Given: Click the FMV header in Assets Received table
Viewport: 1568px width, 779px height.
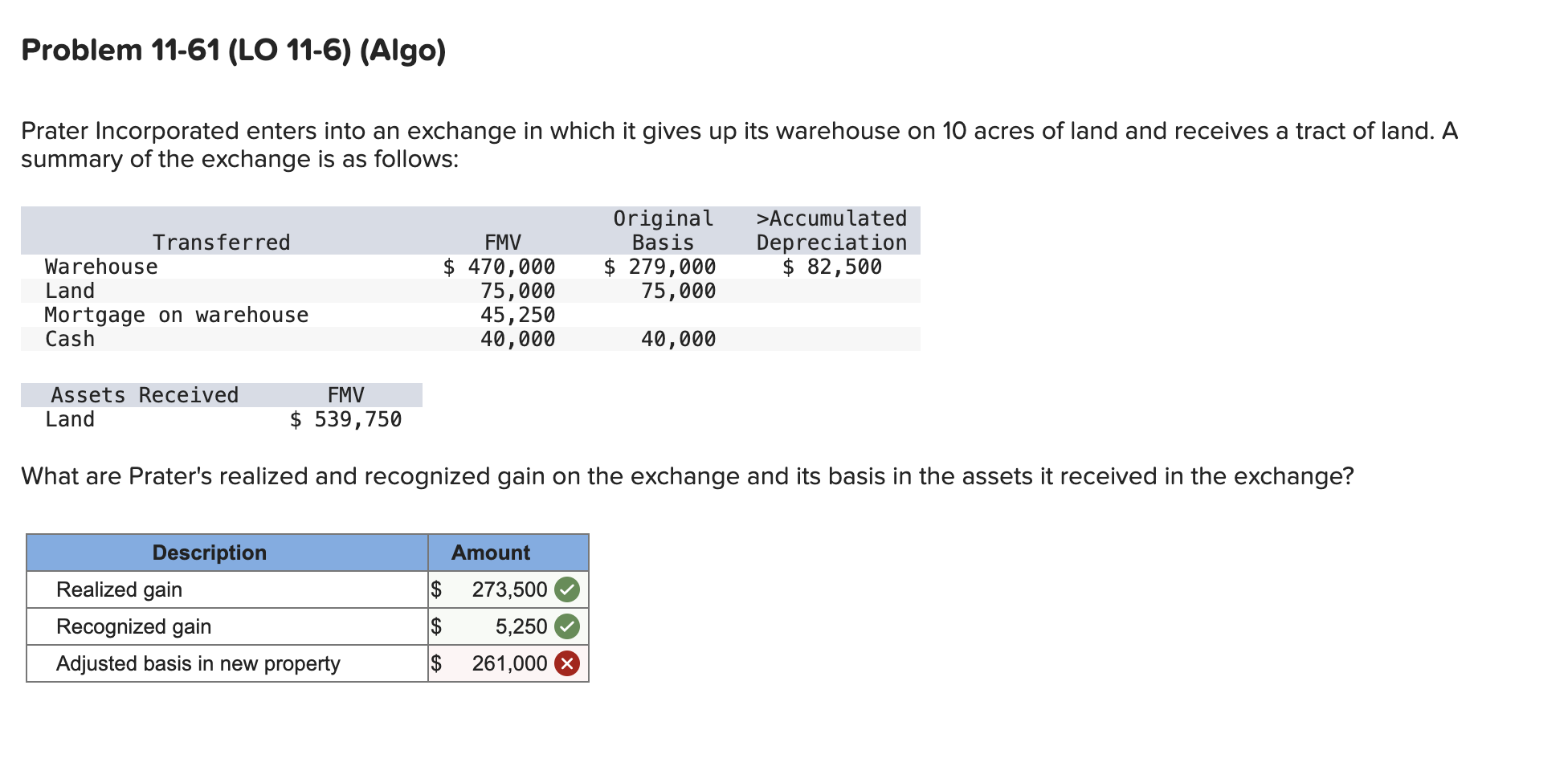Looking at the screenshot, I should point(345,394).
